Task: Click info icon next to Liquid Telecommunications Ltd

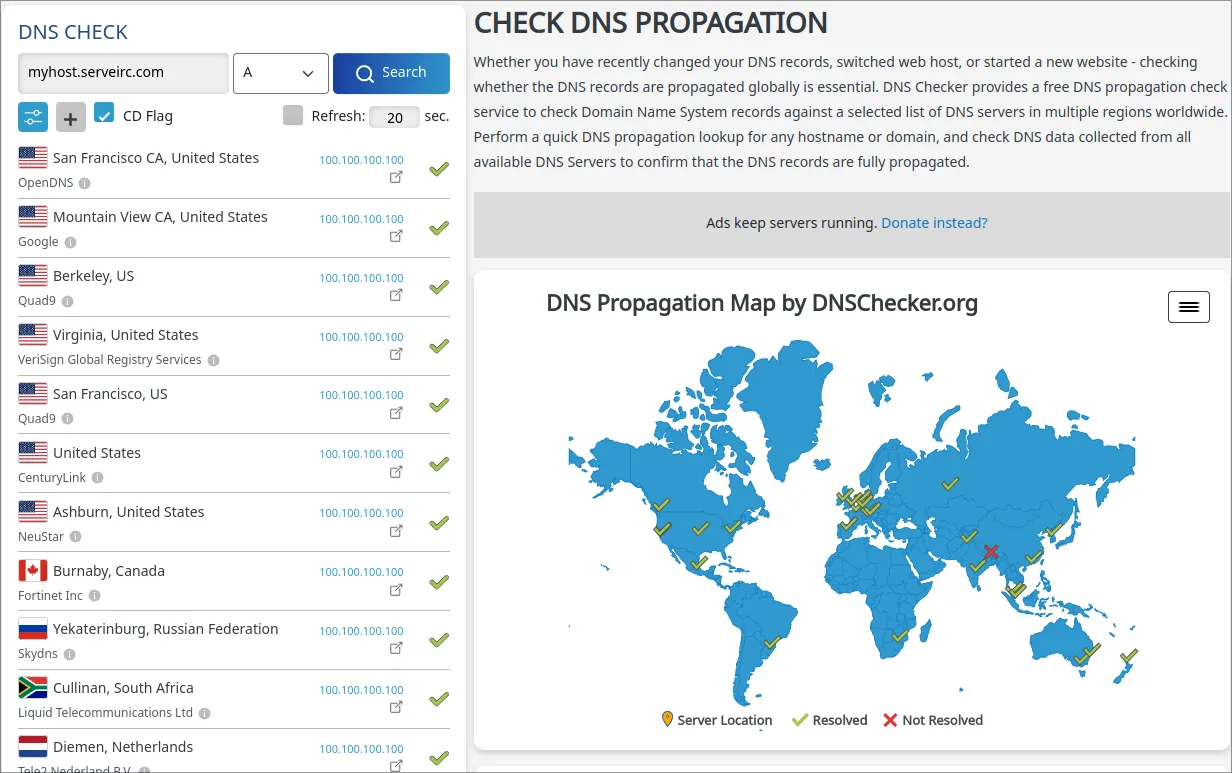Action: 204,713
